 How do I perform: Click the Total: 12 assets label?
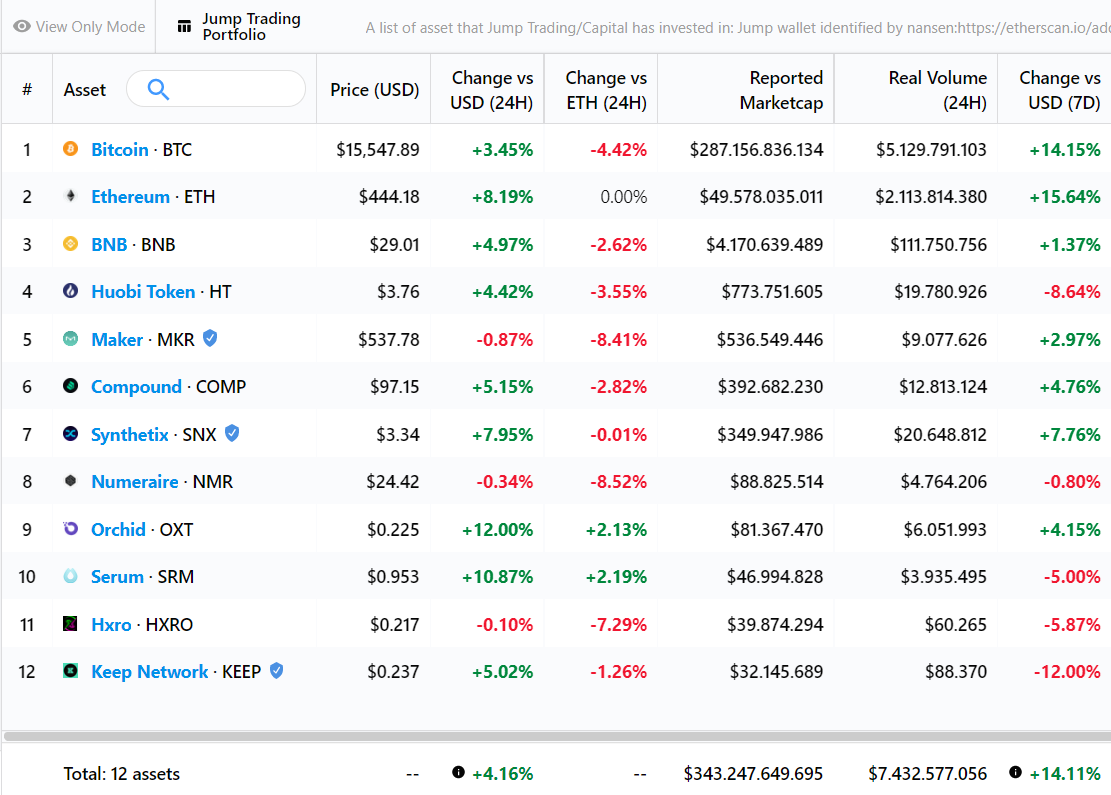pos(122,774)
